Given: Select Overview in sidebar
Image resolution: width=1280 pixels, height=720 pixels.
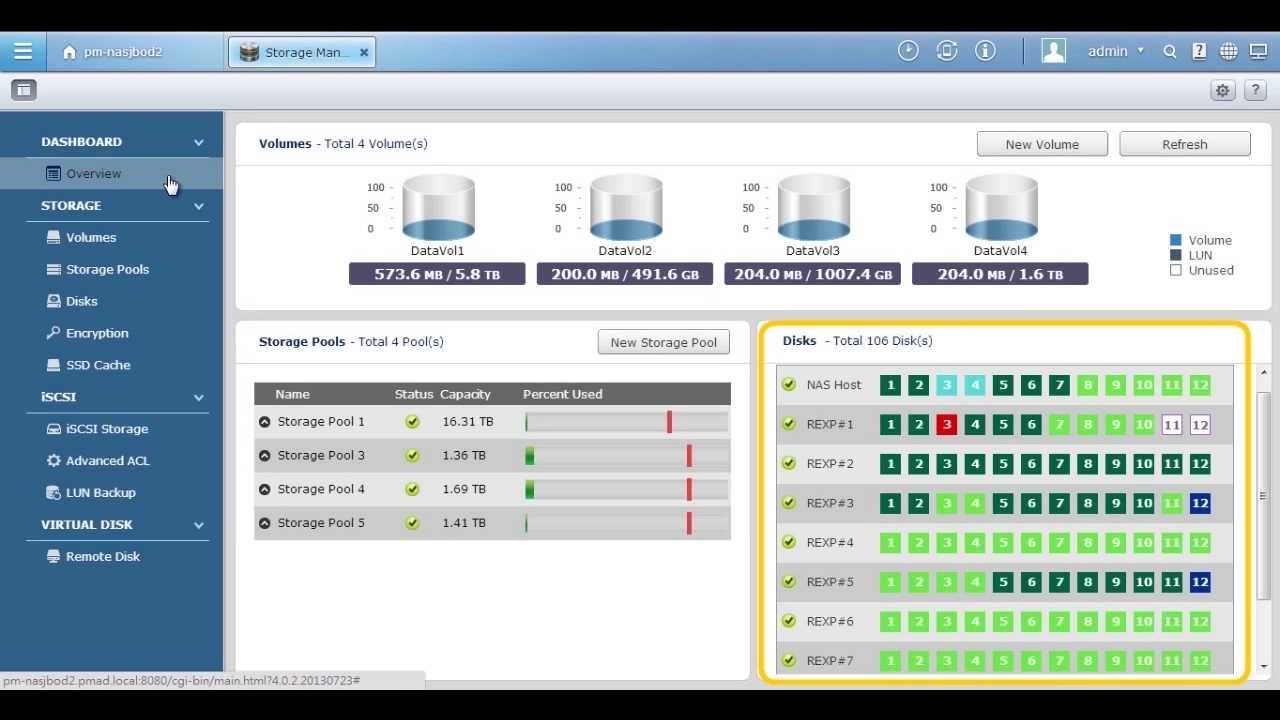Looking at the screenshot, I should (112, 174).
